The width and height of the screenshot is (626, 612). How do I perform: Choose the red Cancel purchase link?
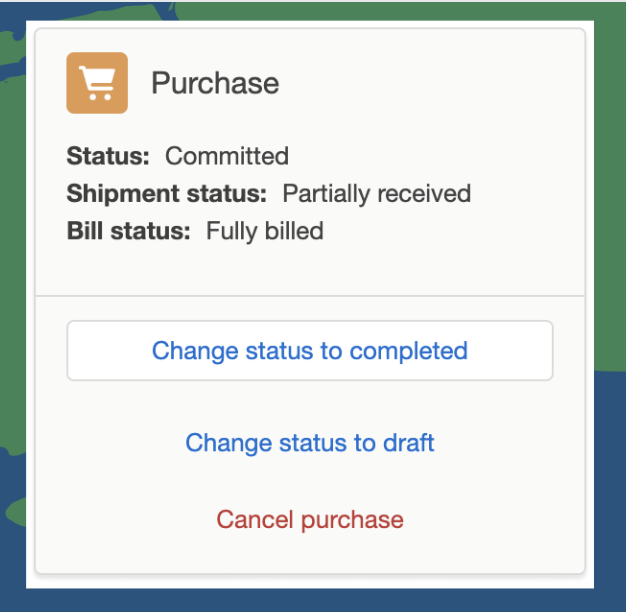point(310,519)
